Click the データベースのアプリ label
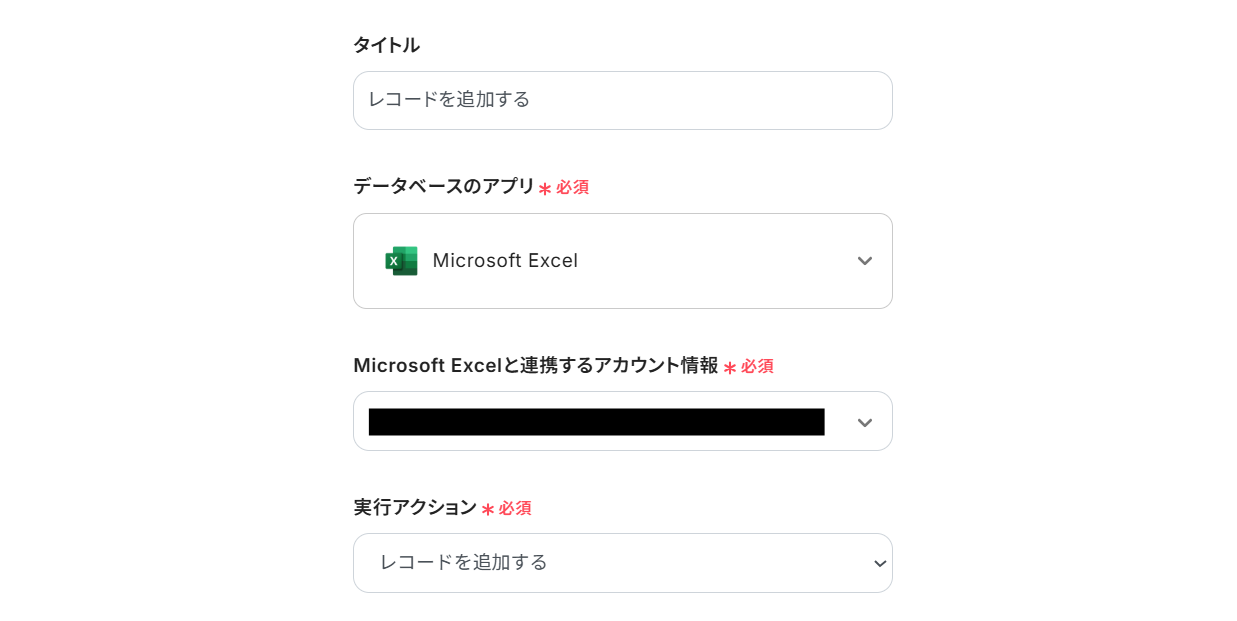The width and height of the screenshot is (1237, 621). tap(444, 186)
